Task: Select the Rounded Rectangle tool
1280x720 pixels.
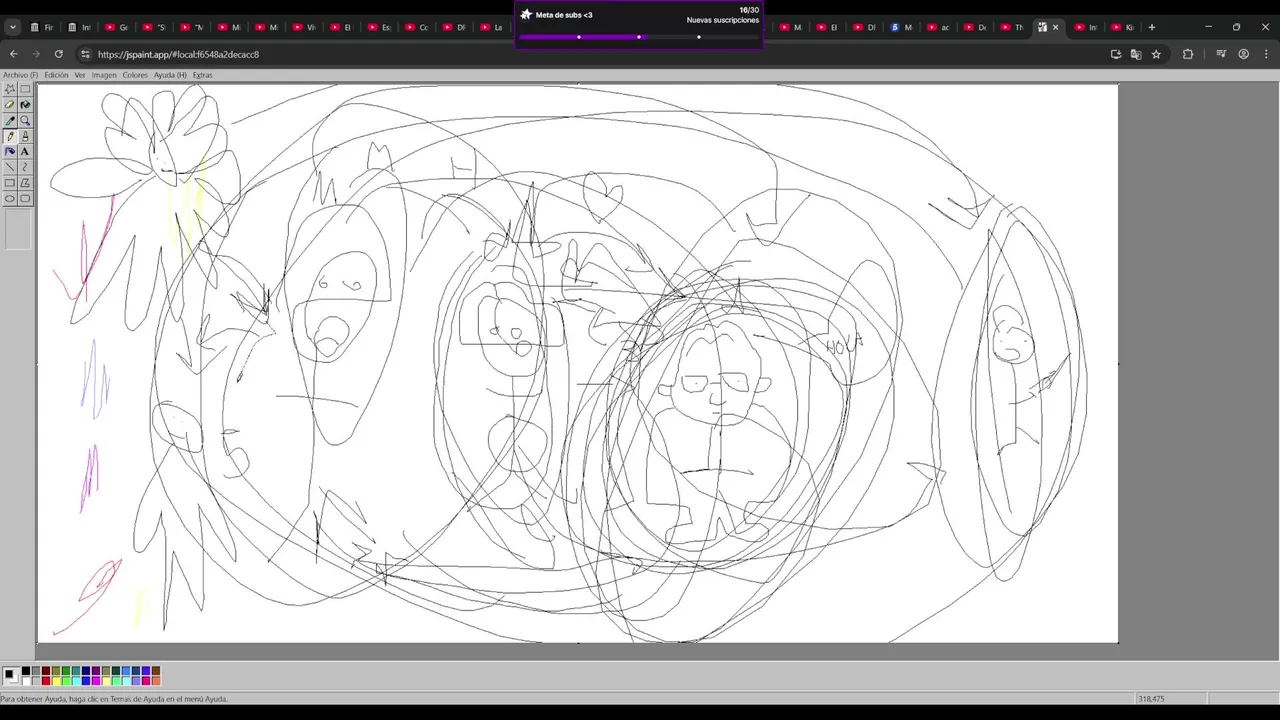Action: (x=25, y=198)
